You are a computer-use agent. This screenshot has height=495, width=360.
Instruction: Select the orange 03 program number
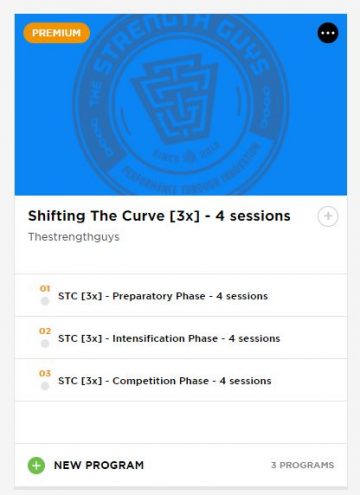pyautogui.click(x=45, y=373)
